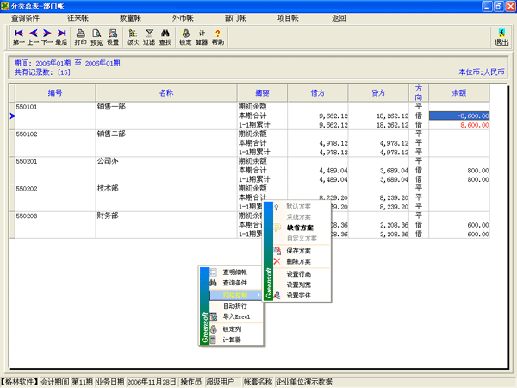
Task: Click the 方向 column header
Action: pos(419,93)
